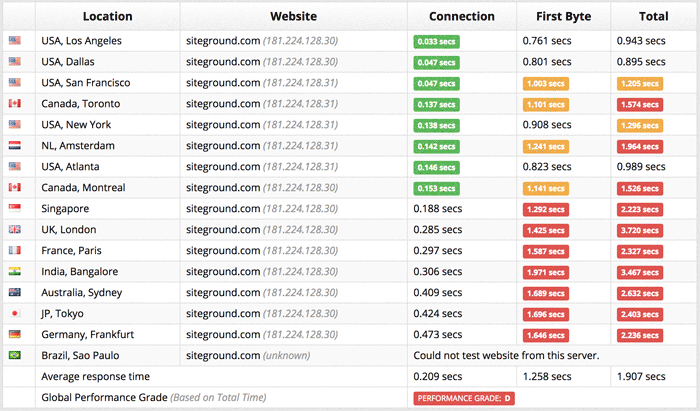Click the France flag beside Paris
The width and height of the screenshot is (700, 411).
coord(15,250)
